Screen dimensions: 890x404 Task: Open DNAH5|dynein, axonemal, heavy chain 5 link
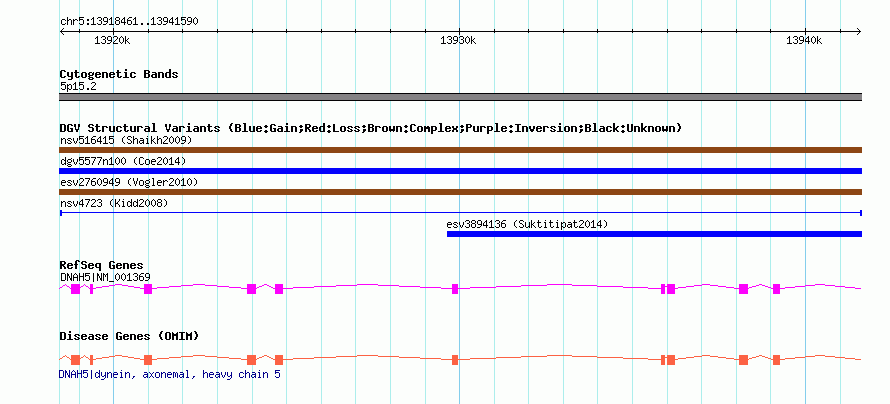[169, 375]
